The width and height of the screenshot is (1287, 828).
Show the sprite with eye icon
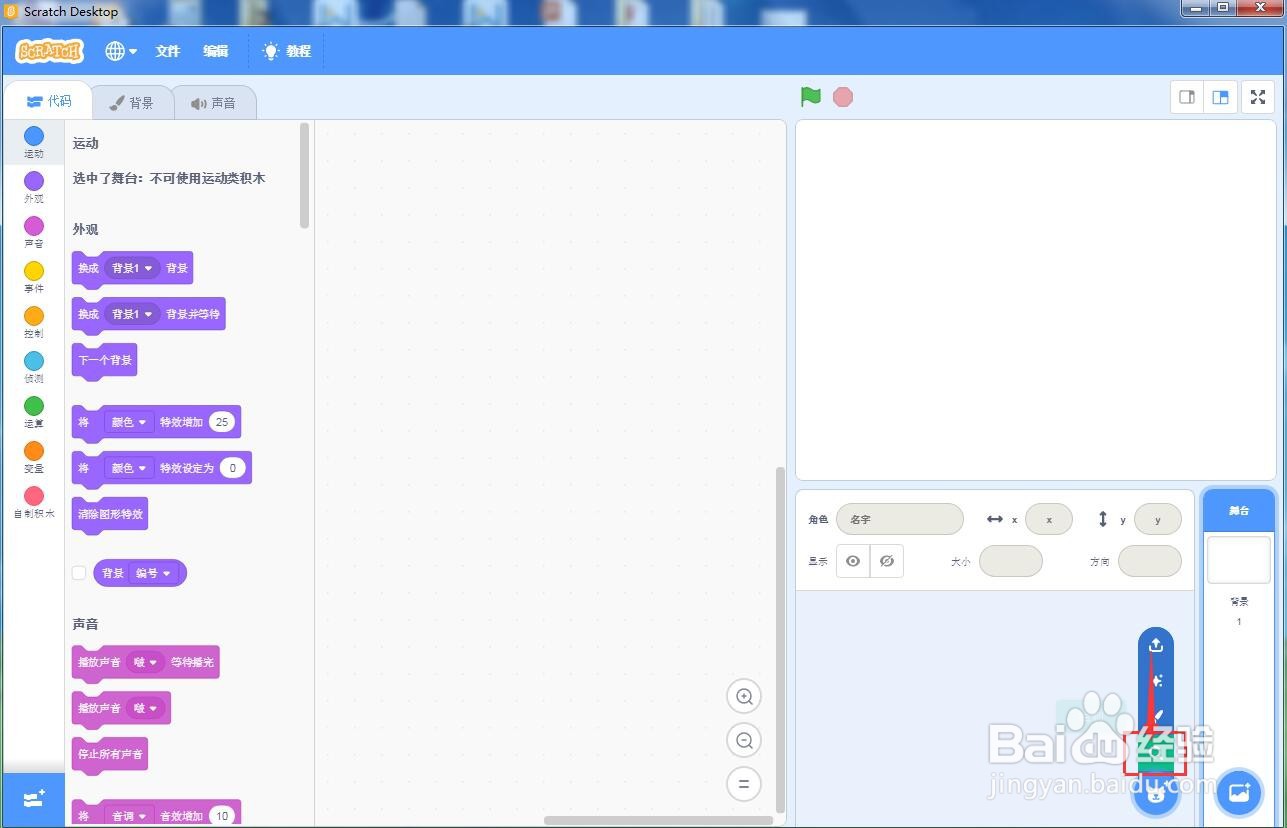tap(853, 561)
